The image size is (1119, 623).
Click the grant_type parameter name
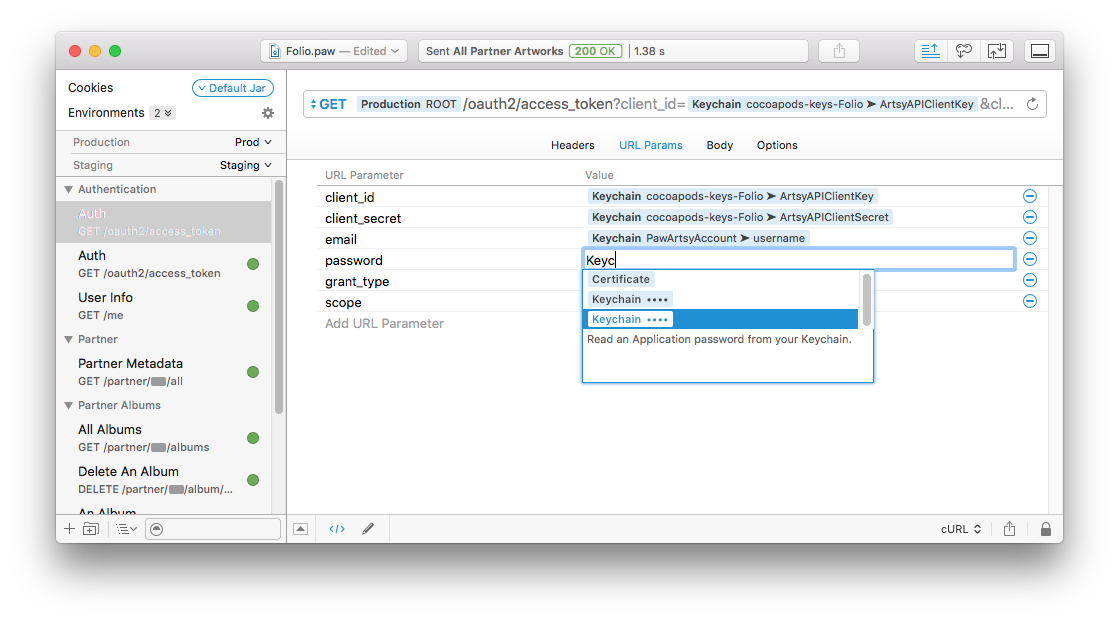point(357,281)
